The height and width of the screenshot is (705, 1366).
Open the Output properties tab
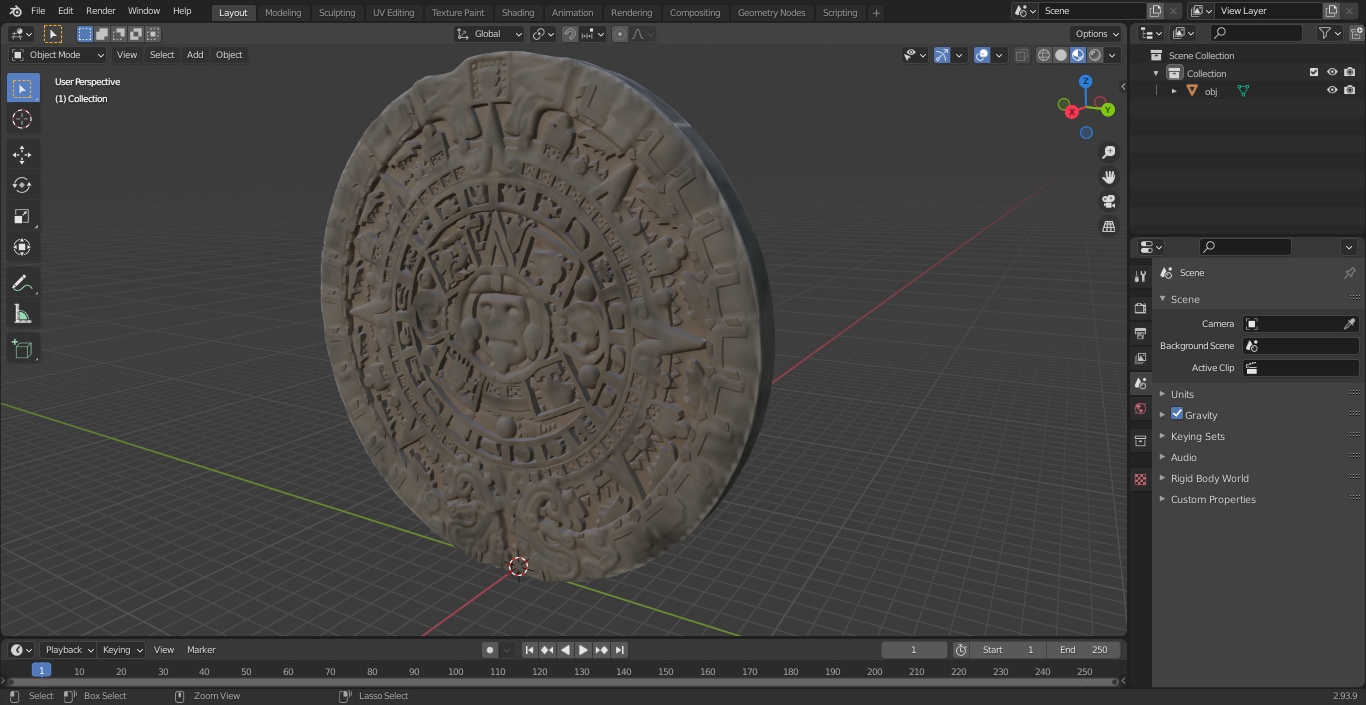pyautogui.click(x=1140, y=333)
